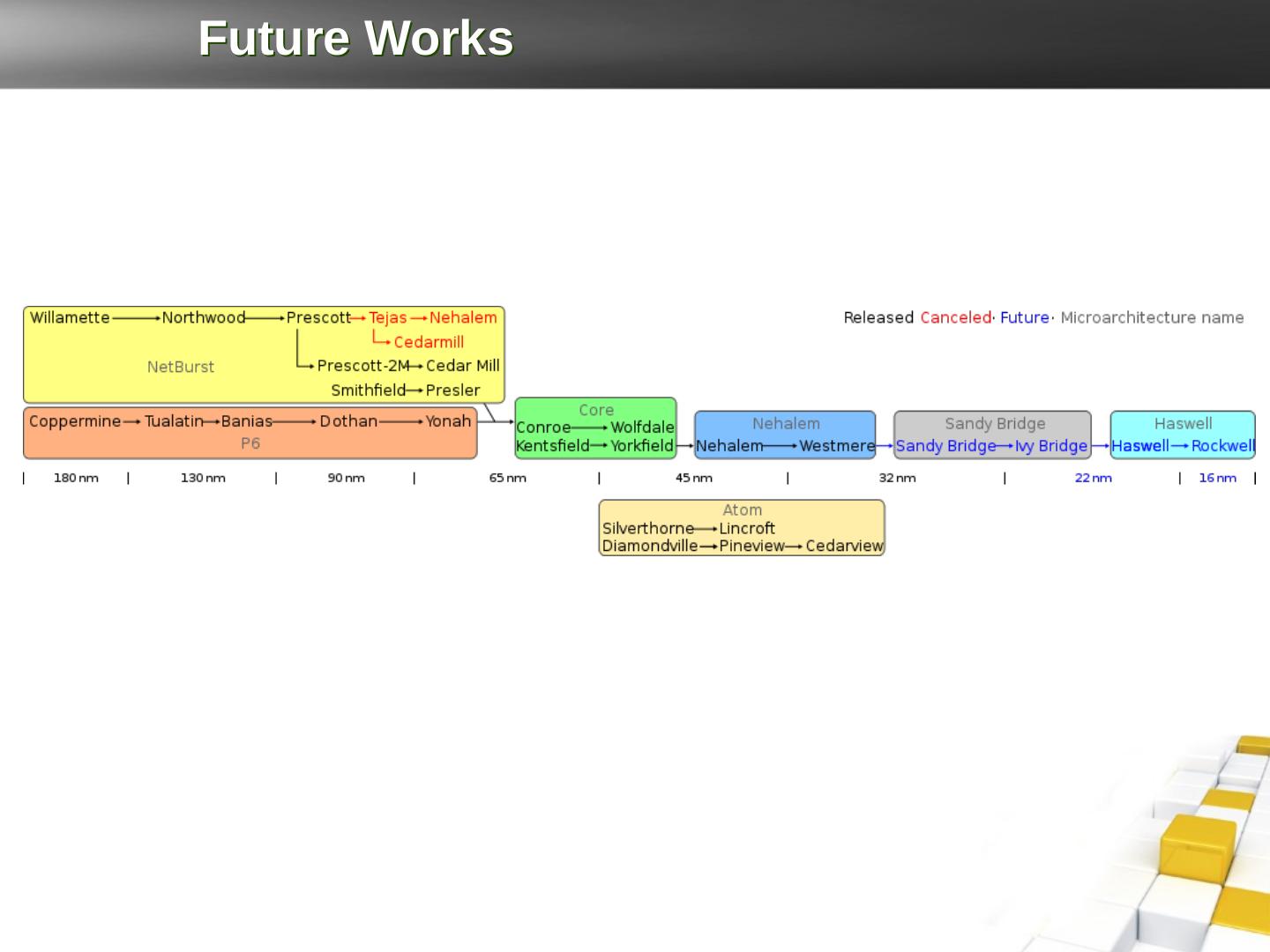Screen dimensions: 1270x952
Task: Click the gray Atom heading
Action: tap(742, 510)
